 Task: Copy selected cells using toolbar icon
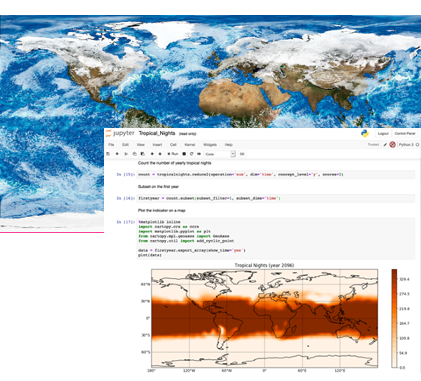(134, 154)
